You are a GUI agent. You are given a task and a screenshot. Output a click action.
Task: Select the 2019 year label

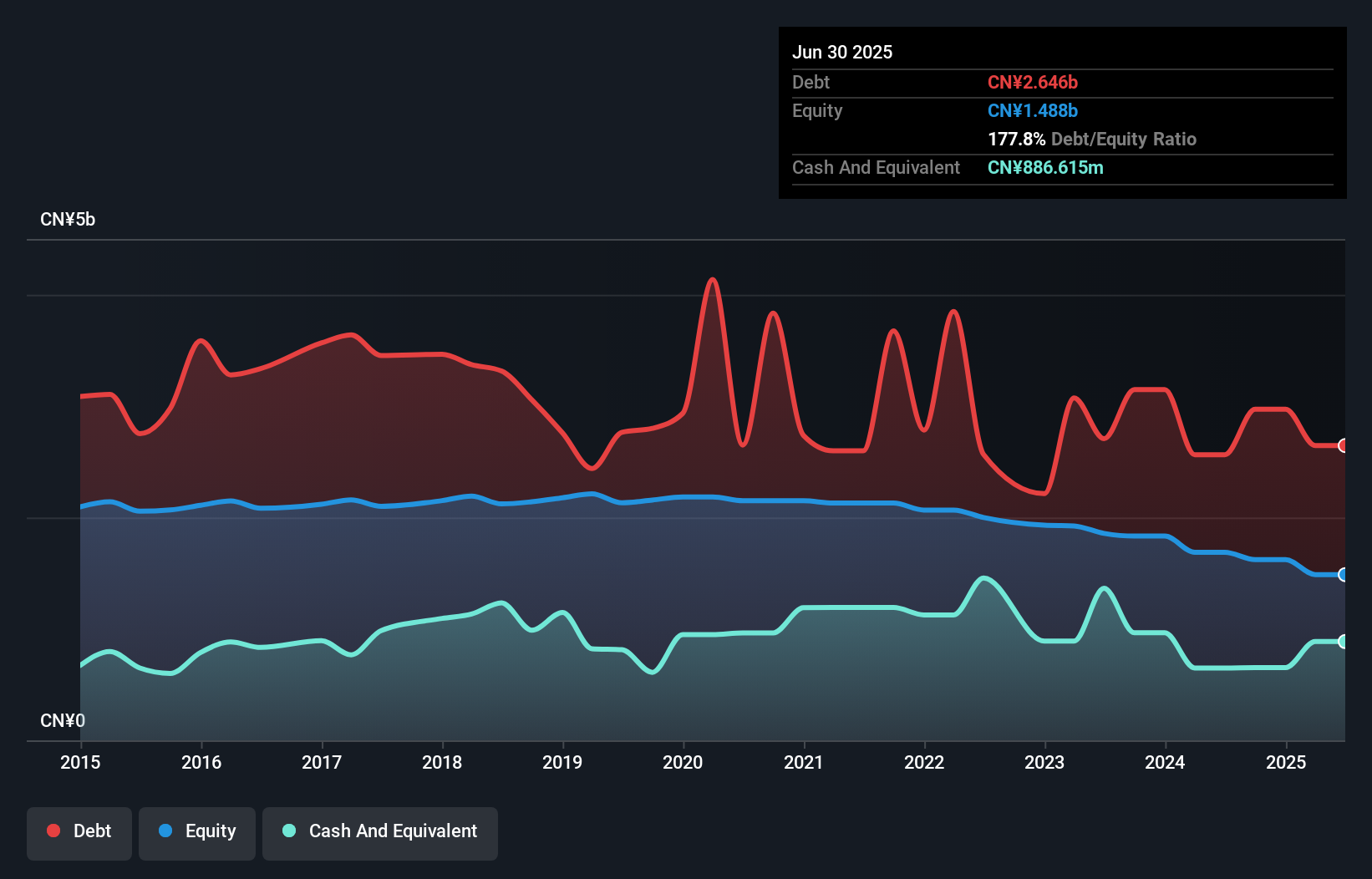[562, 762]
